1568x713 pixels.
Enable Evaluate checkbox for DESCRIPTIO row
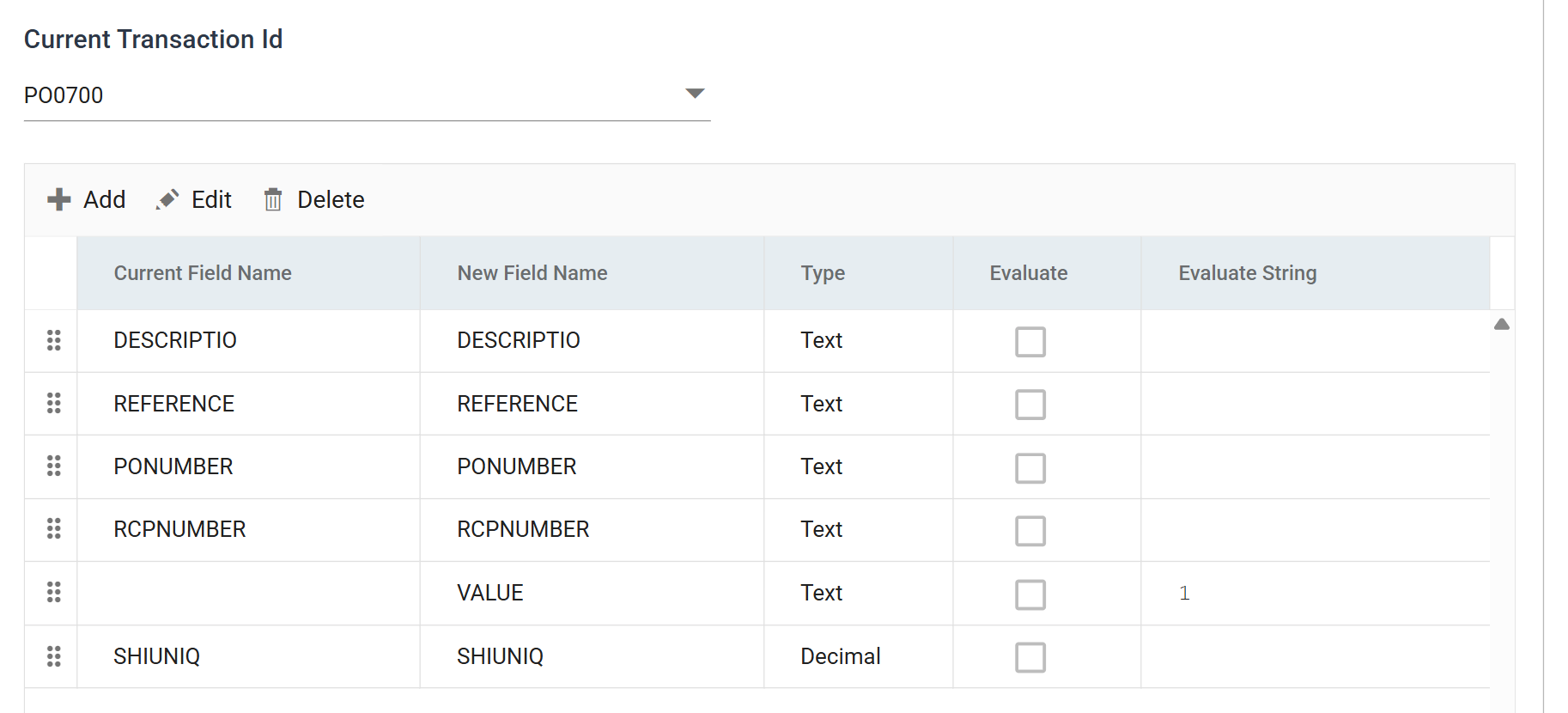click(x=1030, y=342)
